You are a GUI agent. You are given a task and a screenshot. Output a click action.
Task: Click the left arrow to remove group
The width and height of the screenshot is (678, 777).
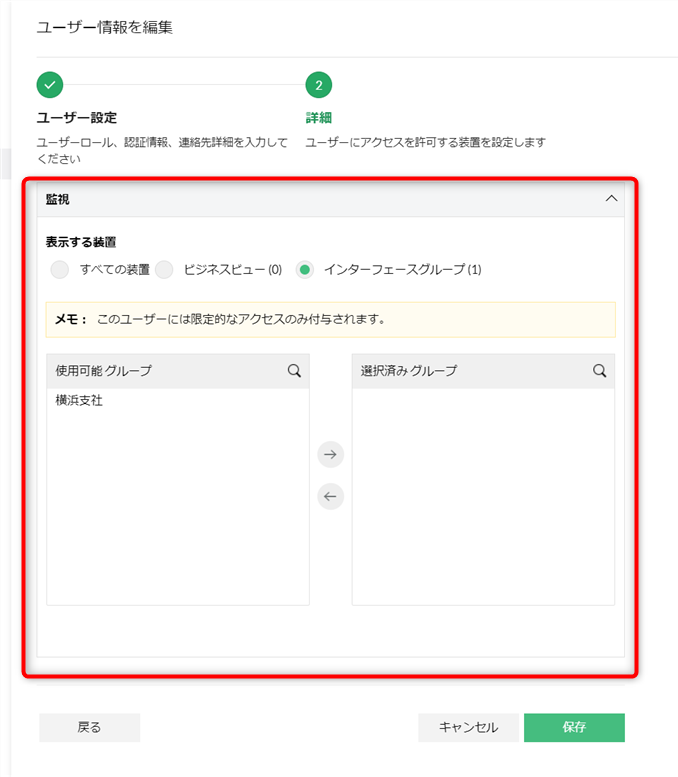pos(330,497)
